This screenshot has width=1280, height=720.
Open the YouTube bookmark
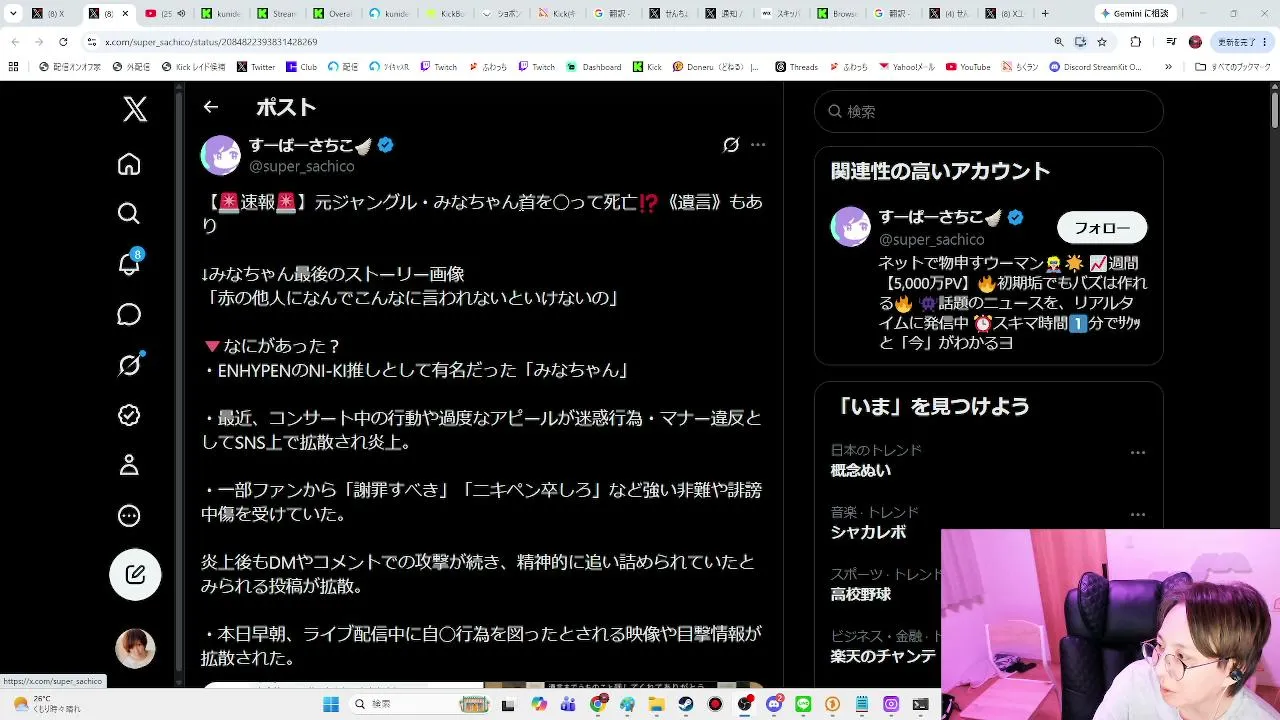[x=968, y=67]
